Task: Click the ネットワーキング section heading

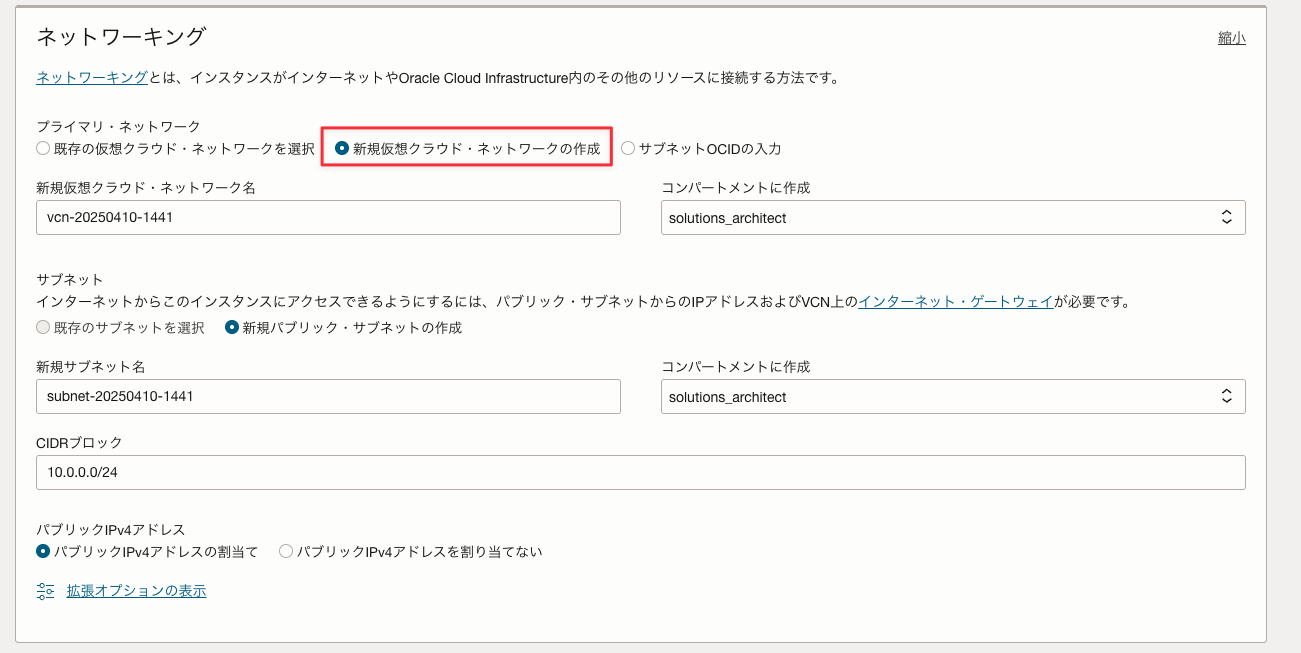Action: click(x=121, y=37)
